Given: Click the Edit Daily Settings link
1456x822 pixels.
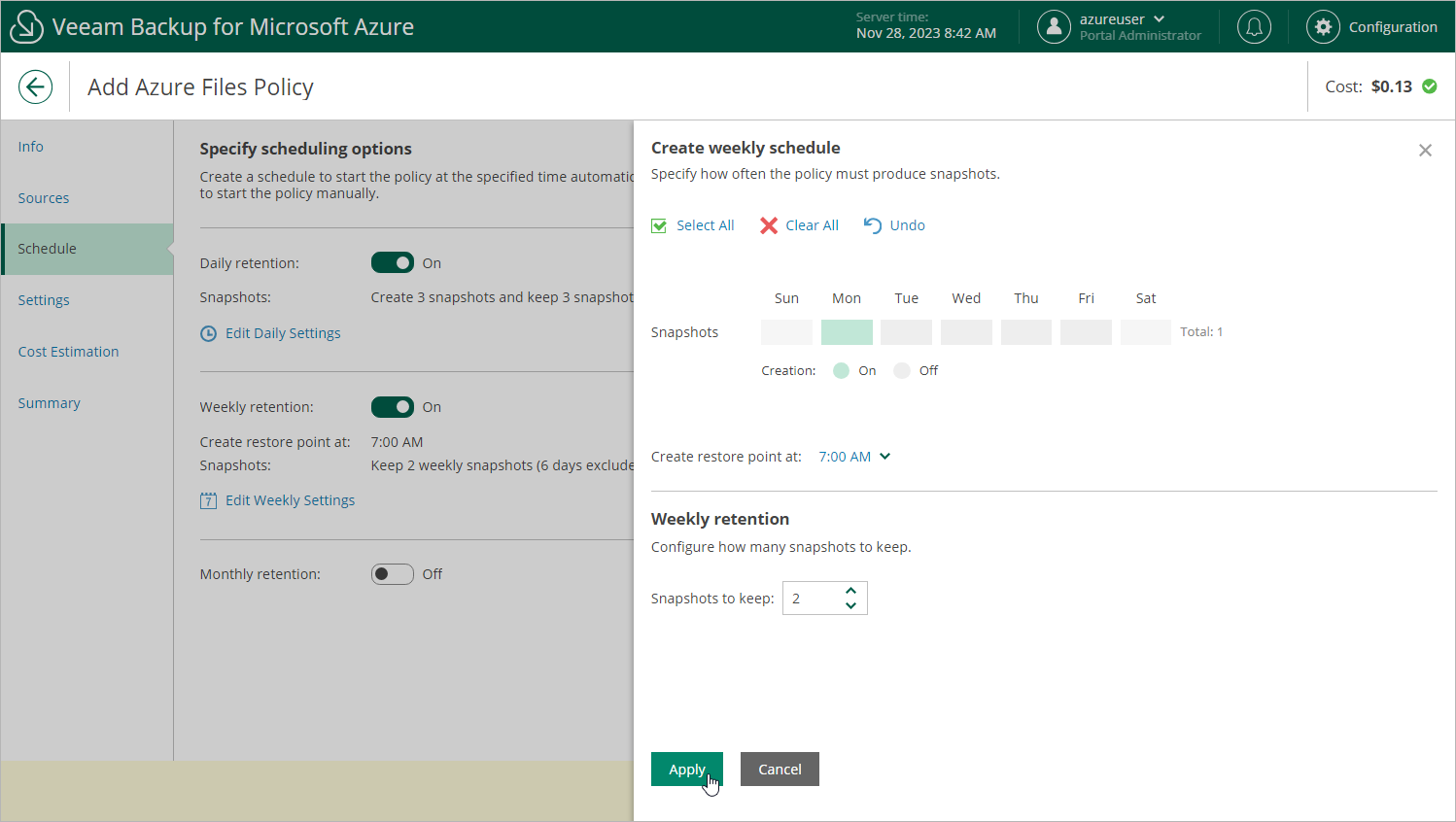Looking at the screenshot, I should pos(283,333).
